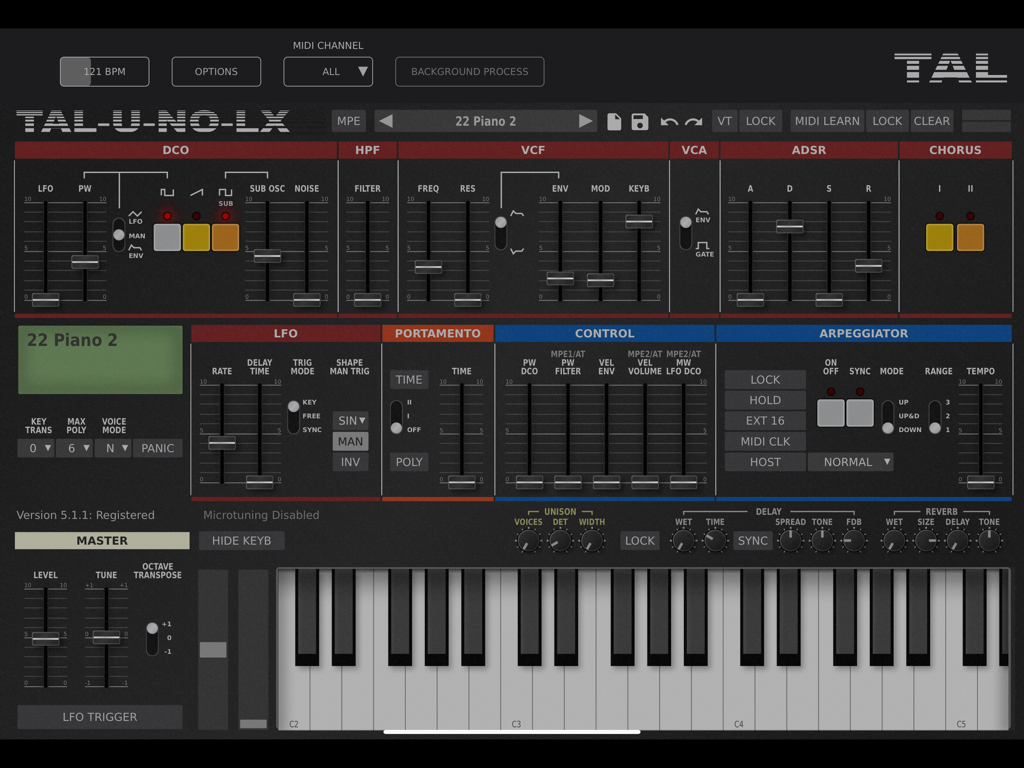Open the MIDI channel ALL dropdown
Image resolution: width=1024 pixels, height=768 pixels.
click(x=328, y=71)
